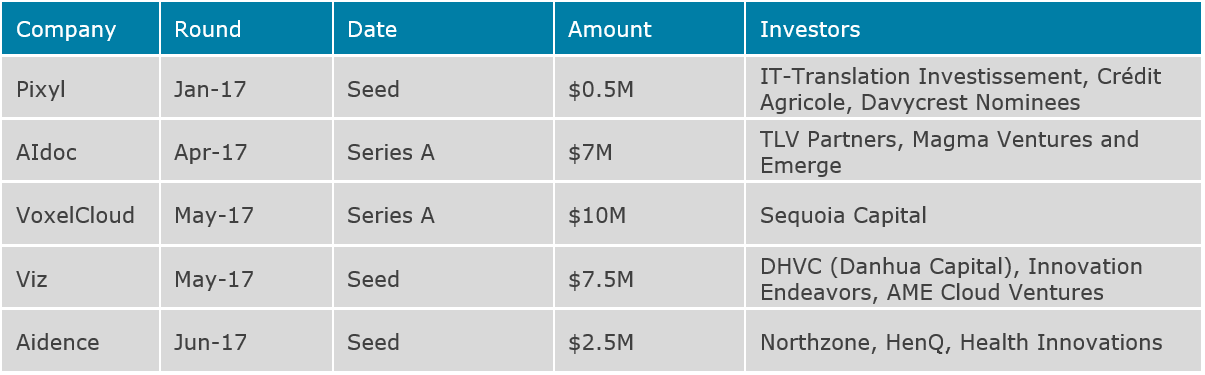Select the Investors column header

click(973, 28)
